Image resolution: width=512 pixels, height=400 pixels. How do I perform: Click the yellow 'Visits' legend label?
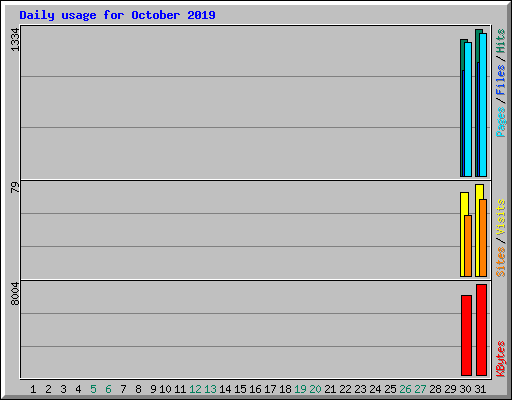tap(500, 217)
